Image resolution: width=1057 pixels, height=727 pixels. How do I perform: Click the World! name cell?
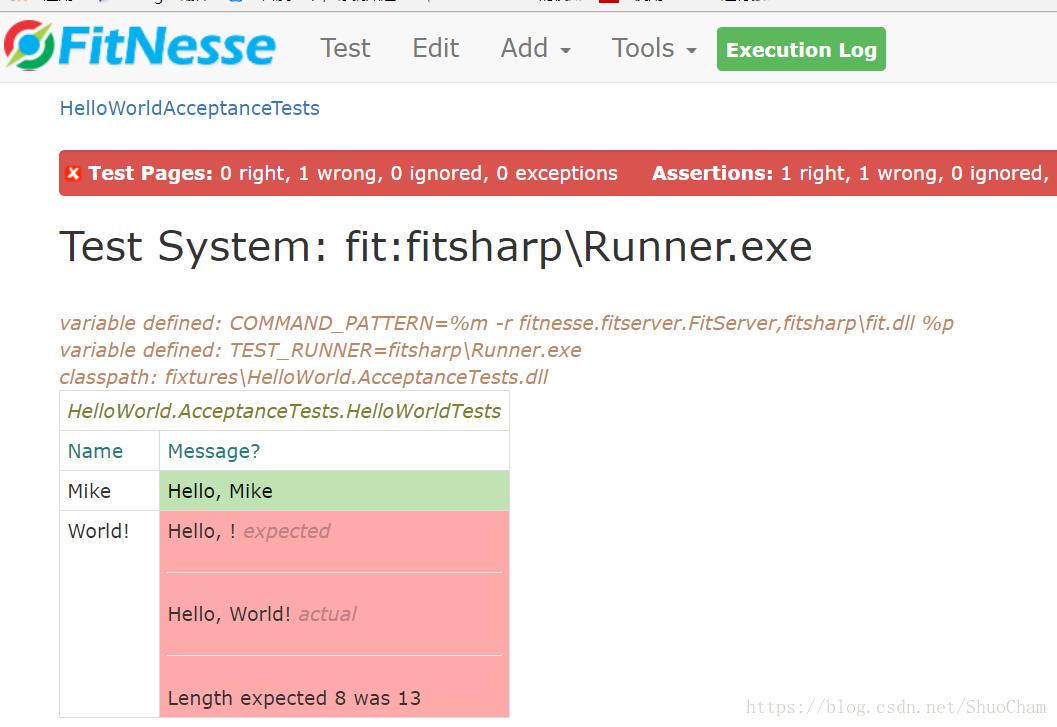click(109, 614)
